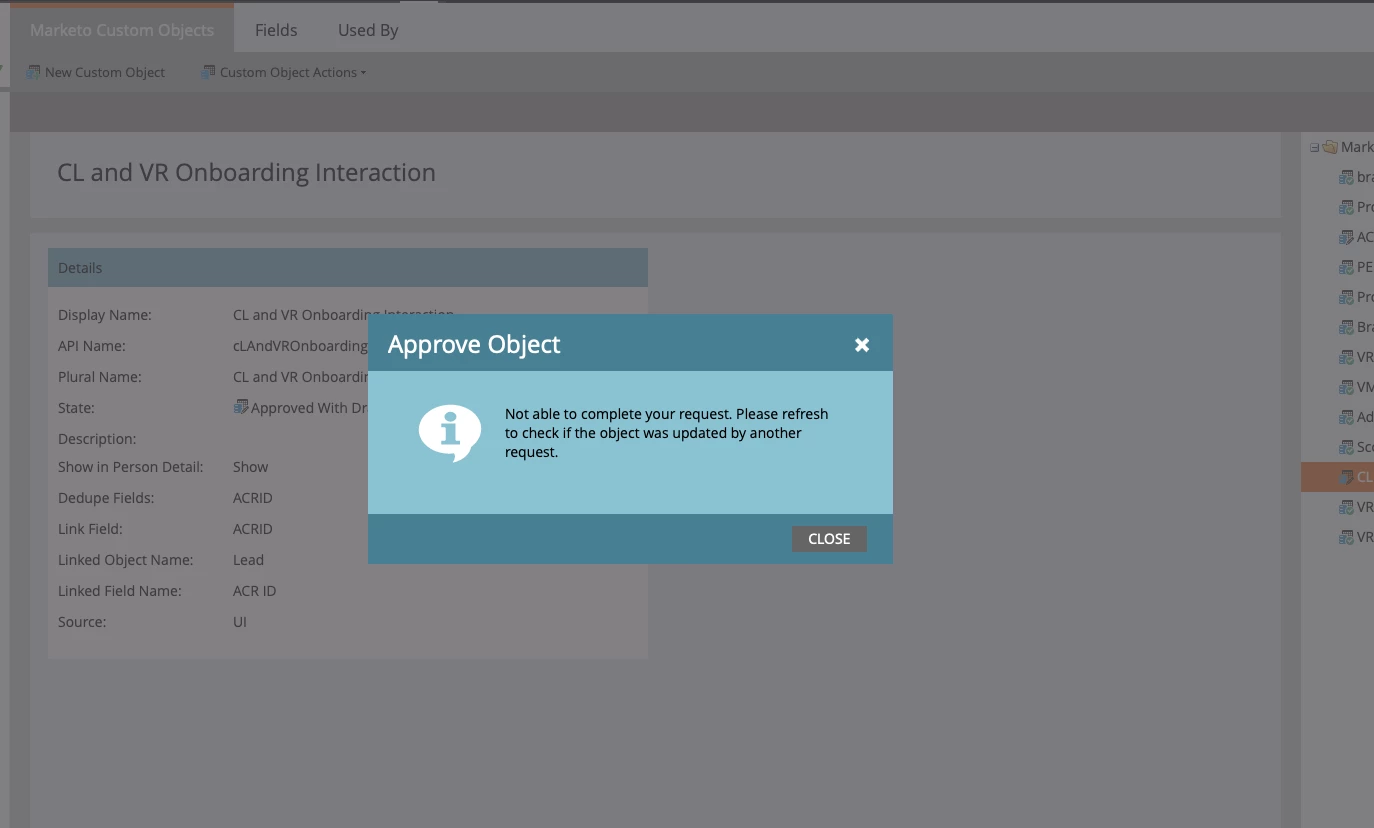The image size is (1374, 828).
Task: Click the ACRID value of Dedupe Fields
Action: [x=253, y=498]
